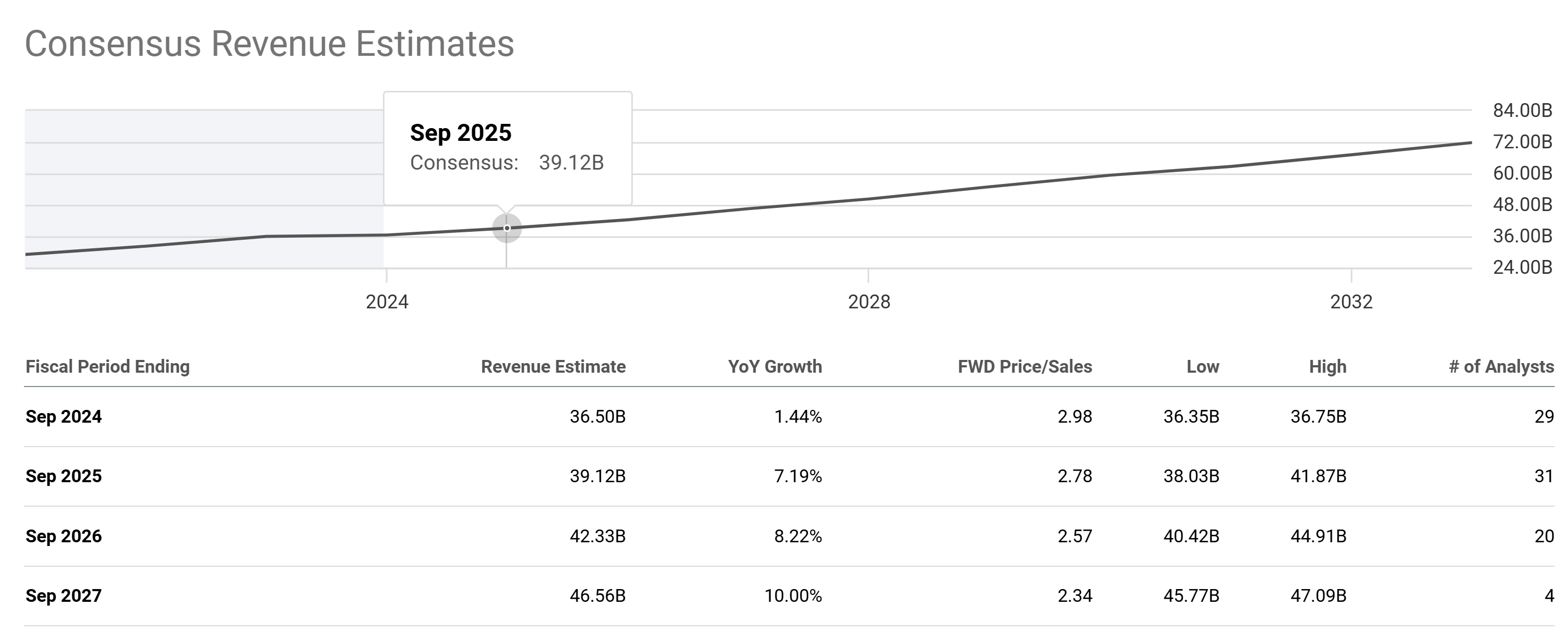1568x630 pixels.
Task: Click the High column header
Action: point(1327,366)
